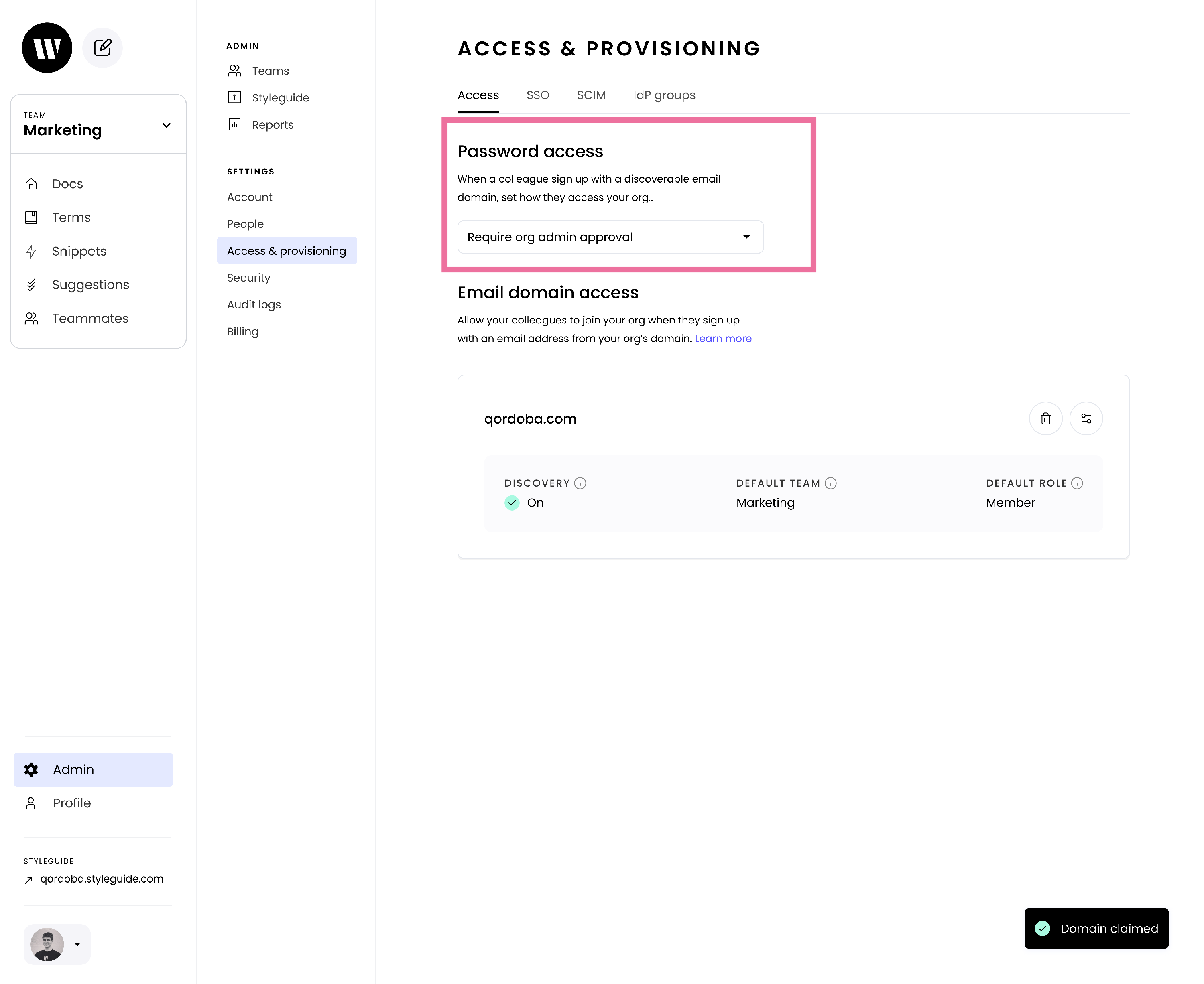Click the Teams people icon under Admin
1204x984 pixels.
point(234,70)
